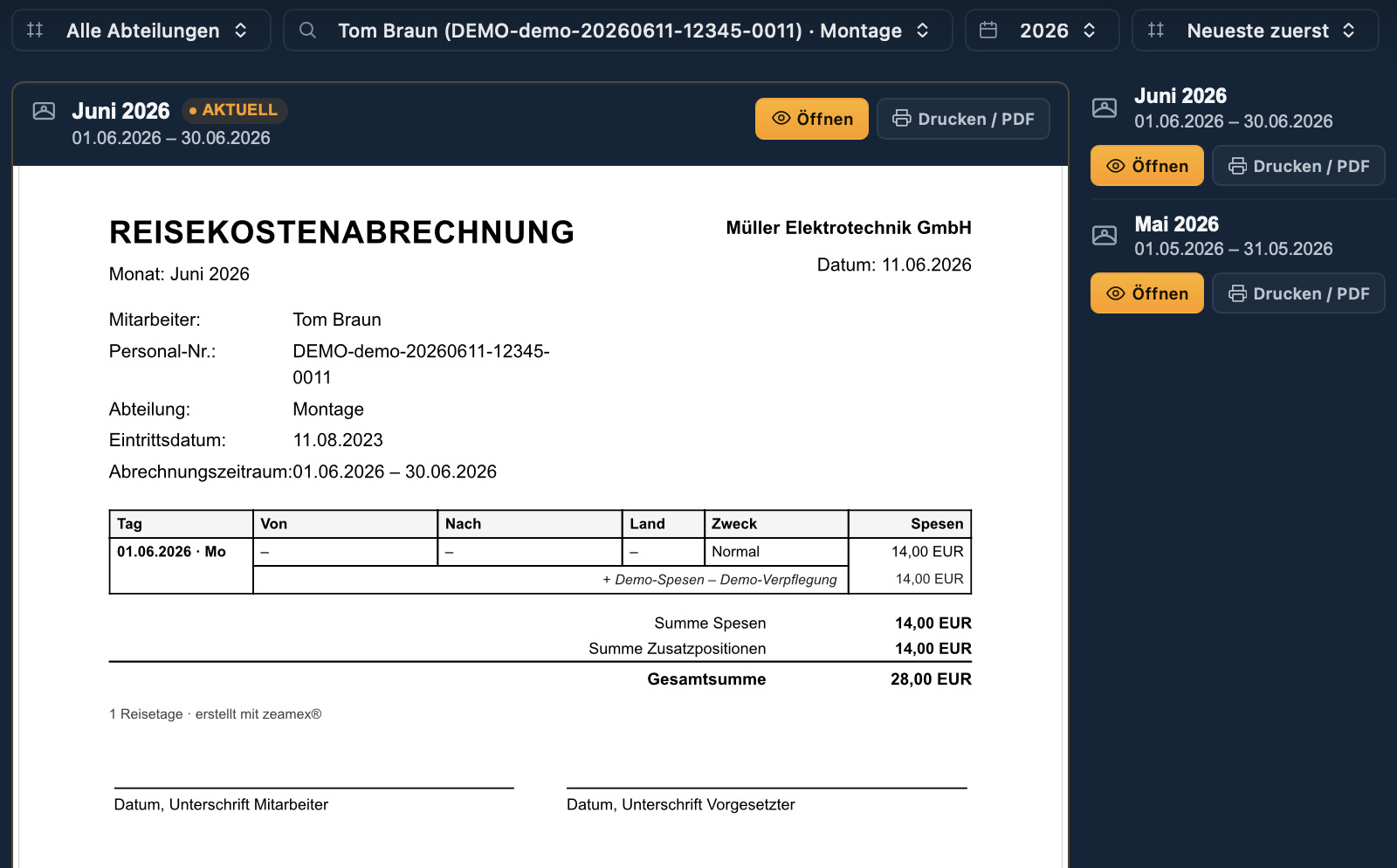1397x868 pixels.
Task: Click the footer text erstellt mit zeamex®
Action: (x=258, y=714)
